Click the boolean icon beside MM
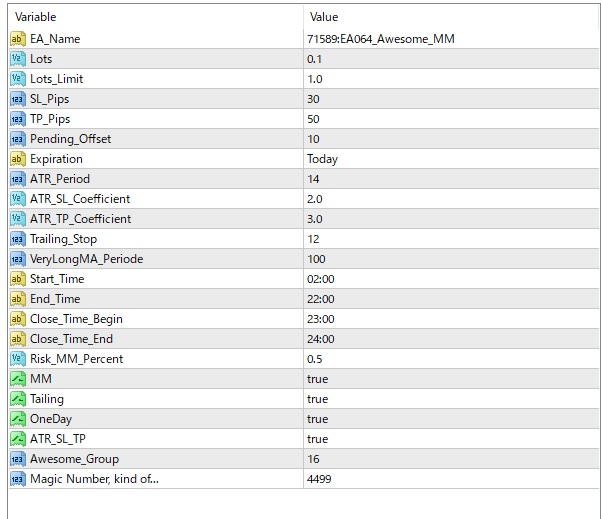This screenshot has width=602, height=519. point(17,379)
